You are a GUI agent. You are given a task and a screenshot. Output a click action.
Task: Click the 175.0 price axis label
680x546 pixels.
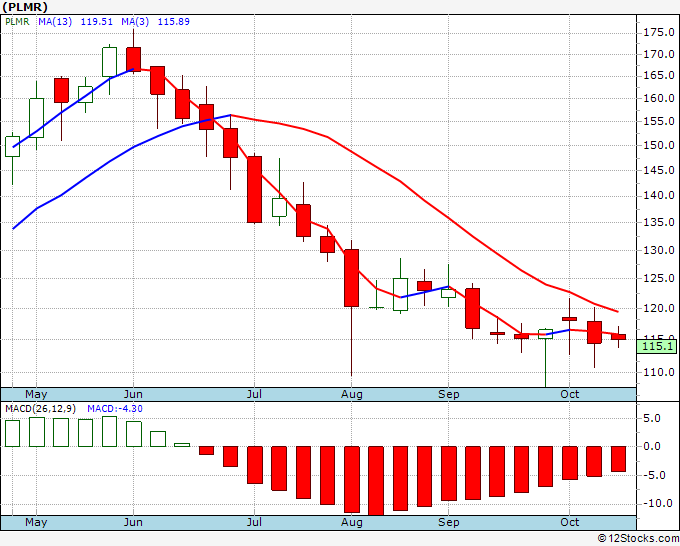pyautogui.click(x=659, y=33)
